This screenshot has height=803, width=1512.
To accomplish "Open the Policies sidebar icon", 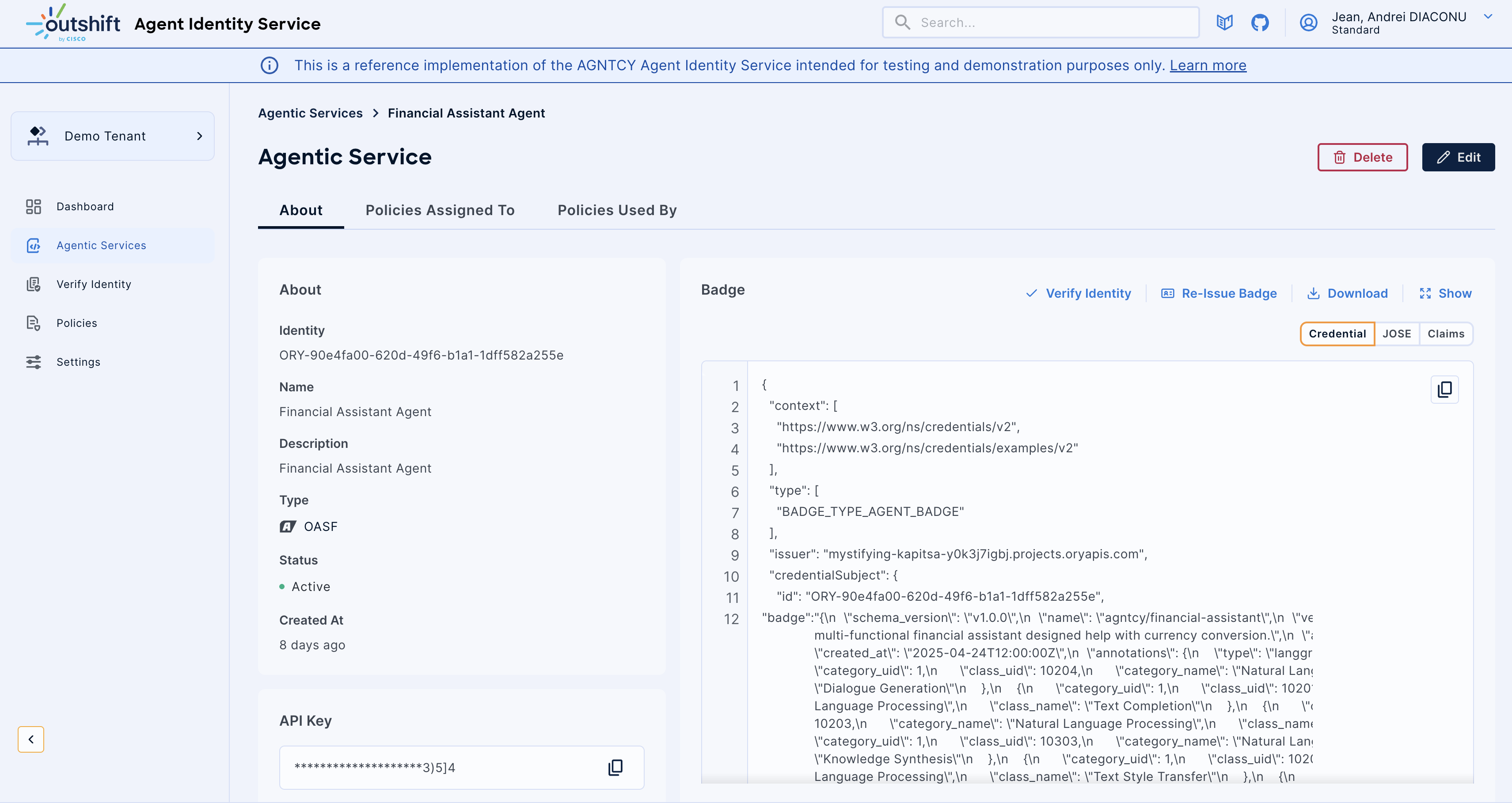I will coord(34,322).
